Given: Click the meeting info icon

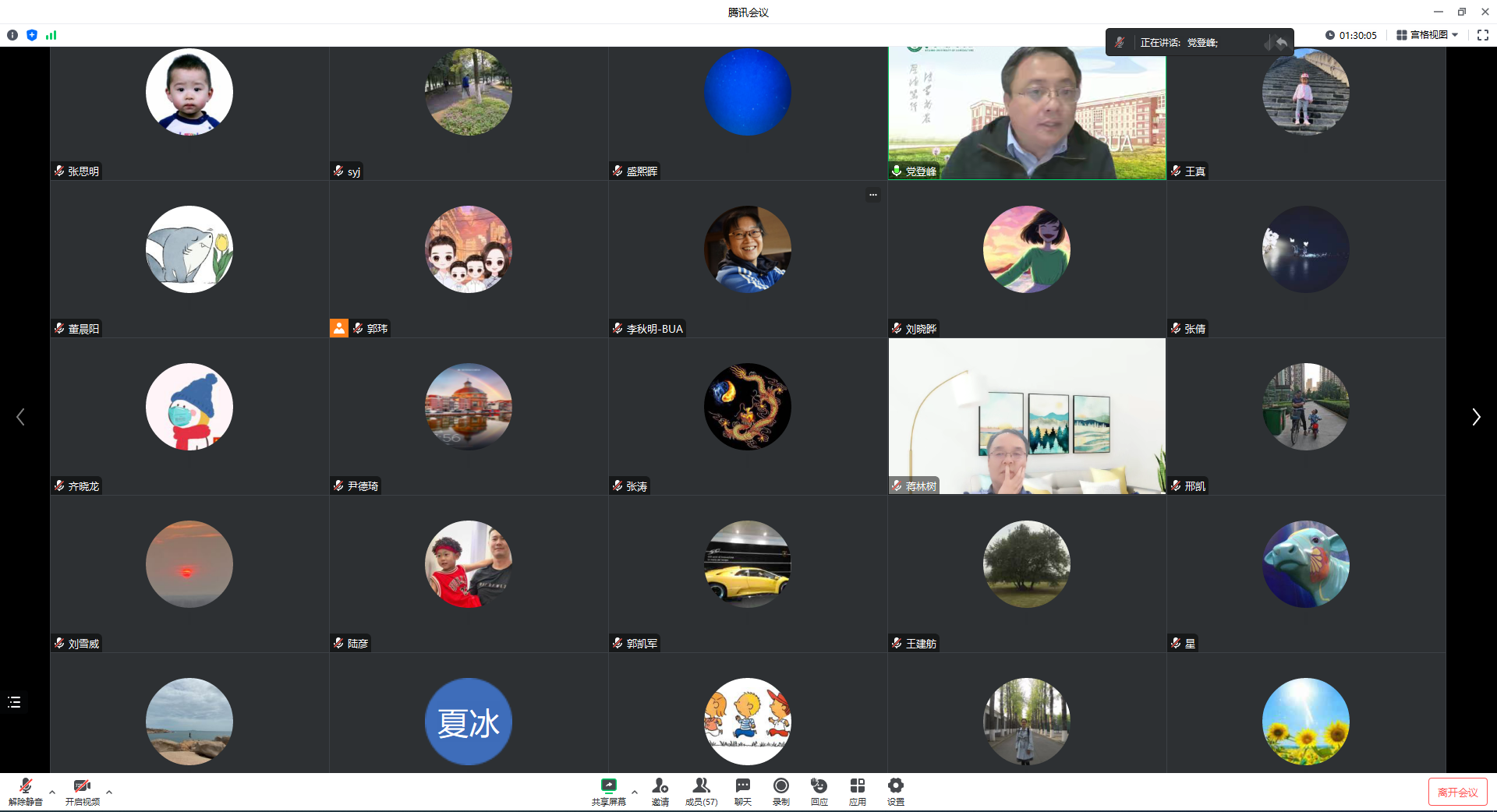Looking at the screenshot, I should click(12, 35).
